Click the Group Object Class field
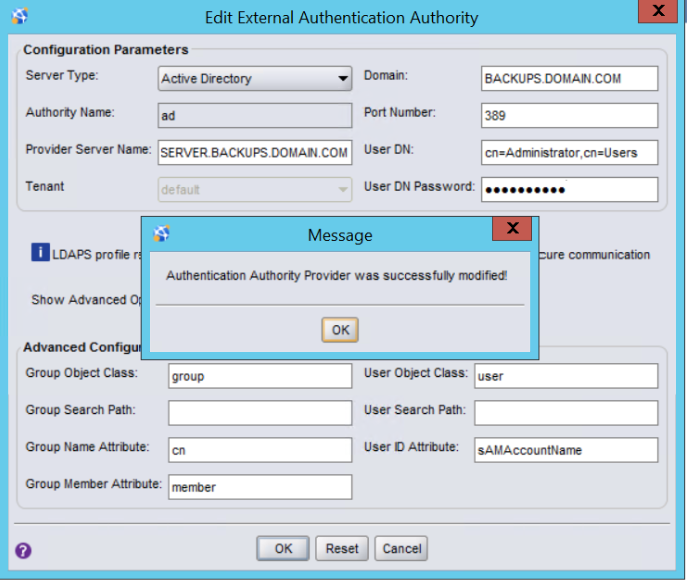Screen dimensions: 687x582 [x=260, y=376]
